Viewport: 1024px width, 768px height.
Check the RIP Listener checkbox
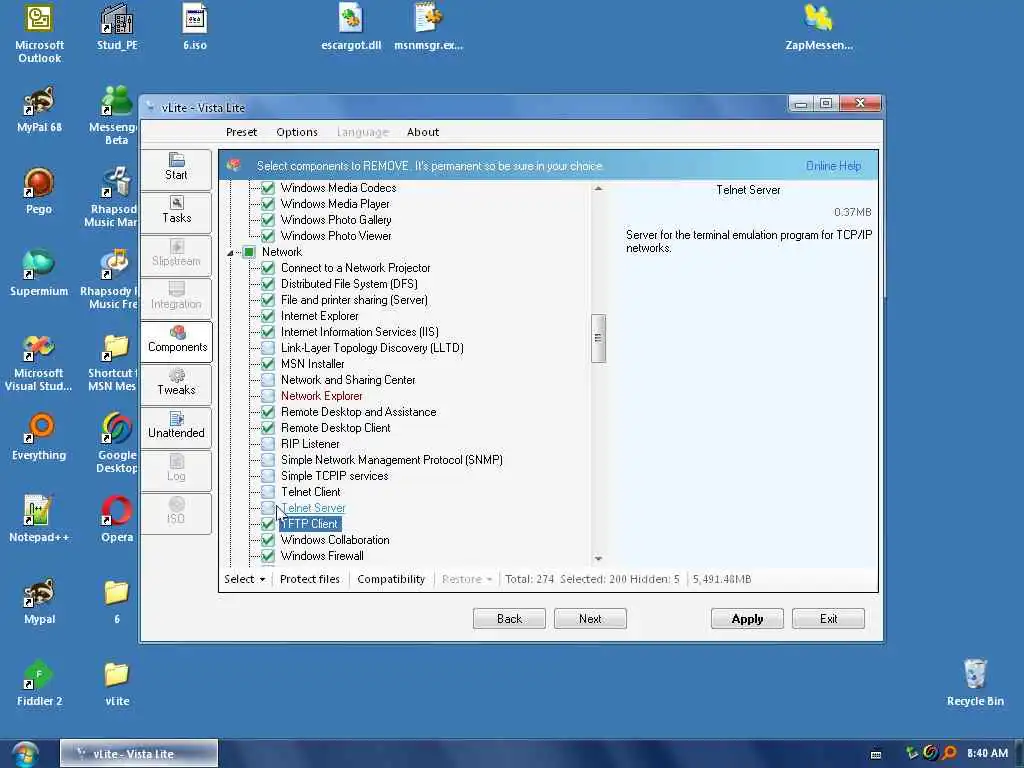tap(268, 444)
